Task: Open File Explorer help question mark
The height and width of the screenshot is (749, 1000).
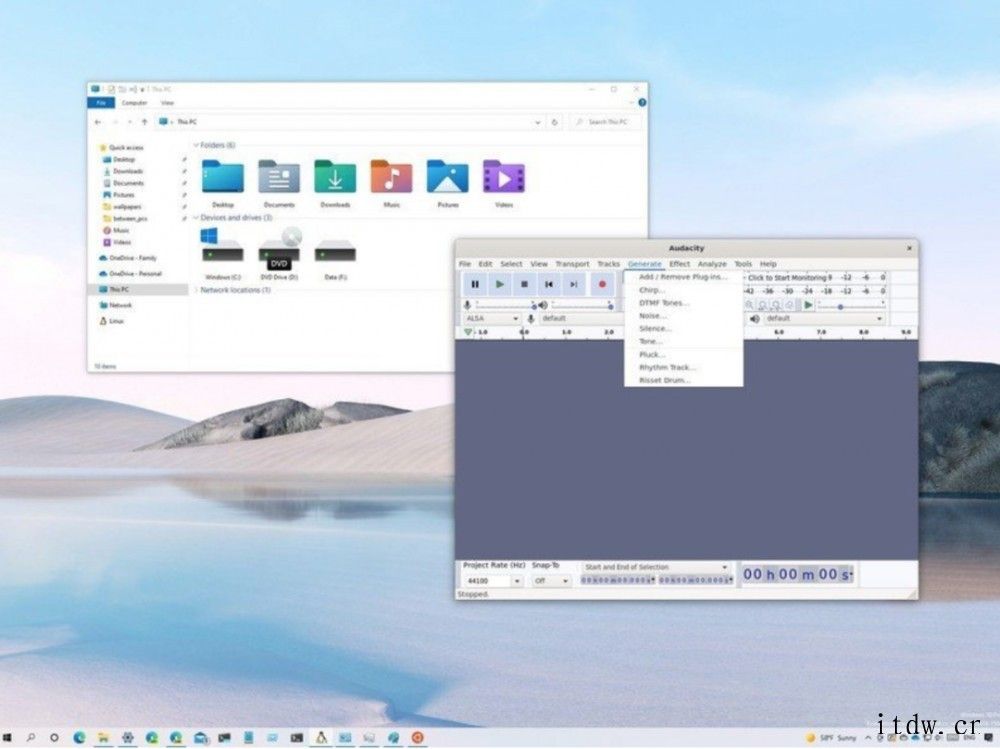Action: [x=642, y=102]
